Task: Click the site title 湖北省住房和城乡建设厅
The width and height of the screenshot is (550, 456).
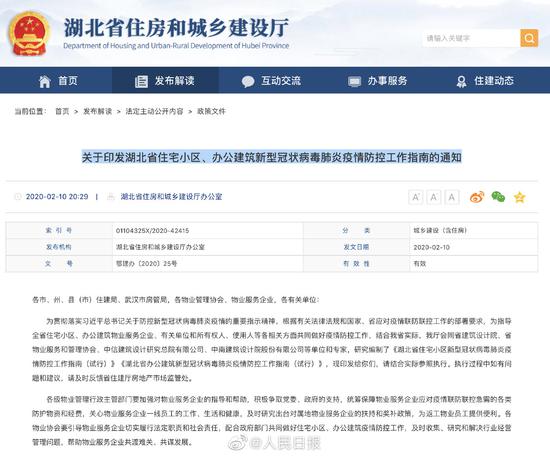Action: coord(176,27)
